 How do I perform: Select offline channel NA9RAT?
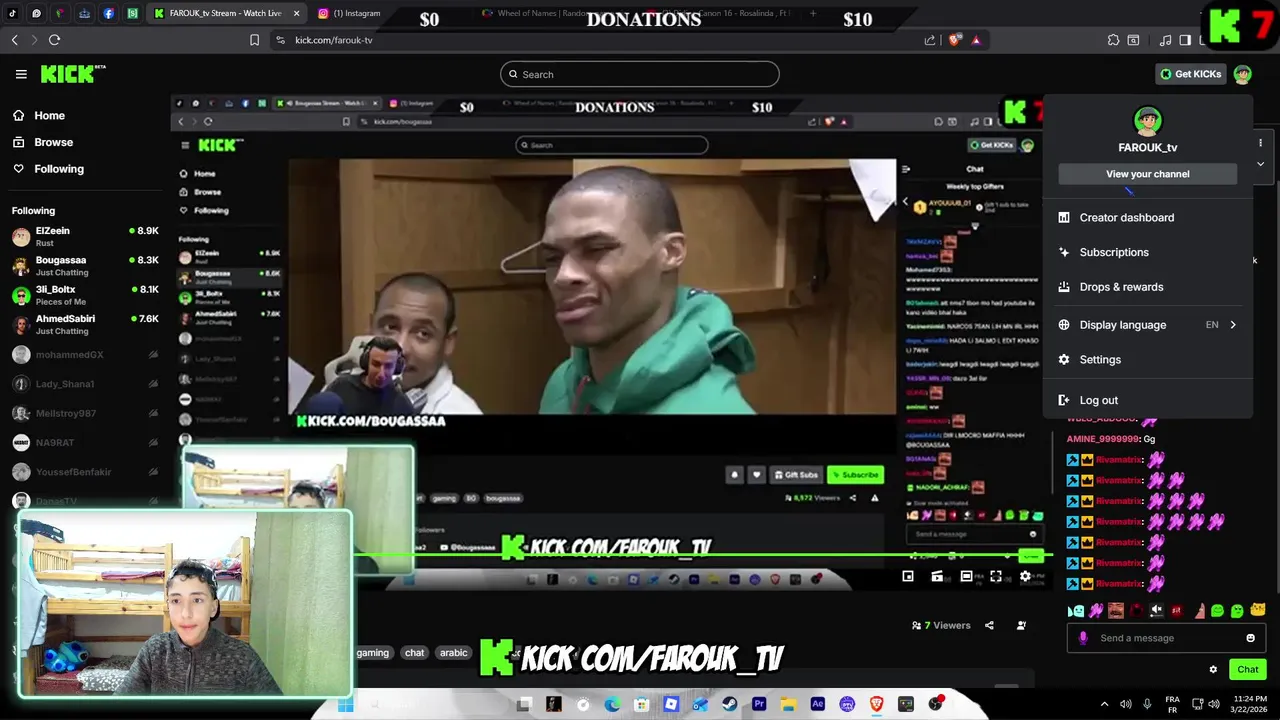85,442
